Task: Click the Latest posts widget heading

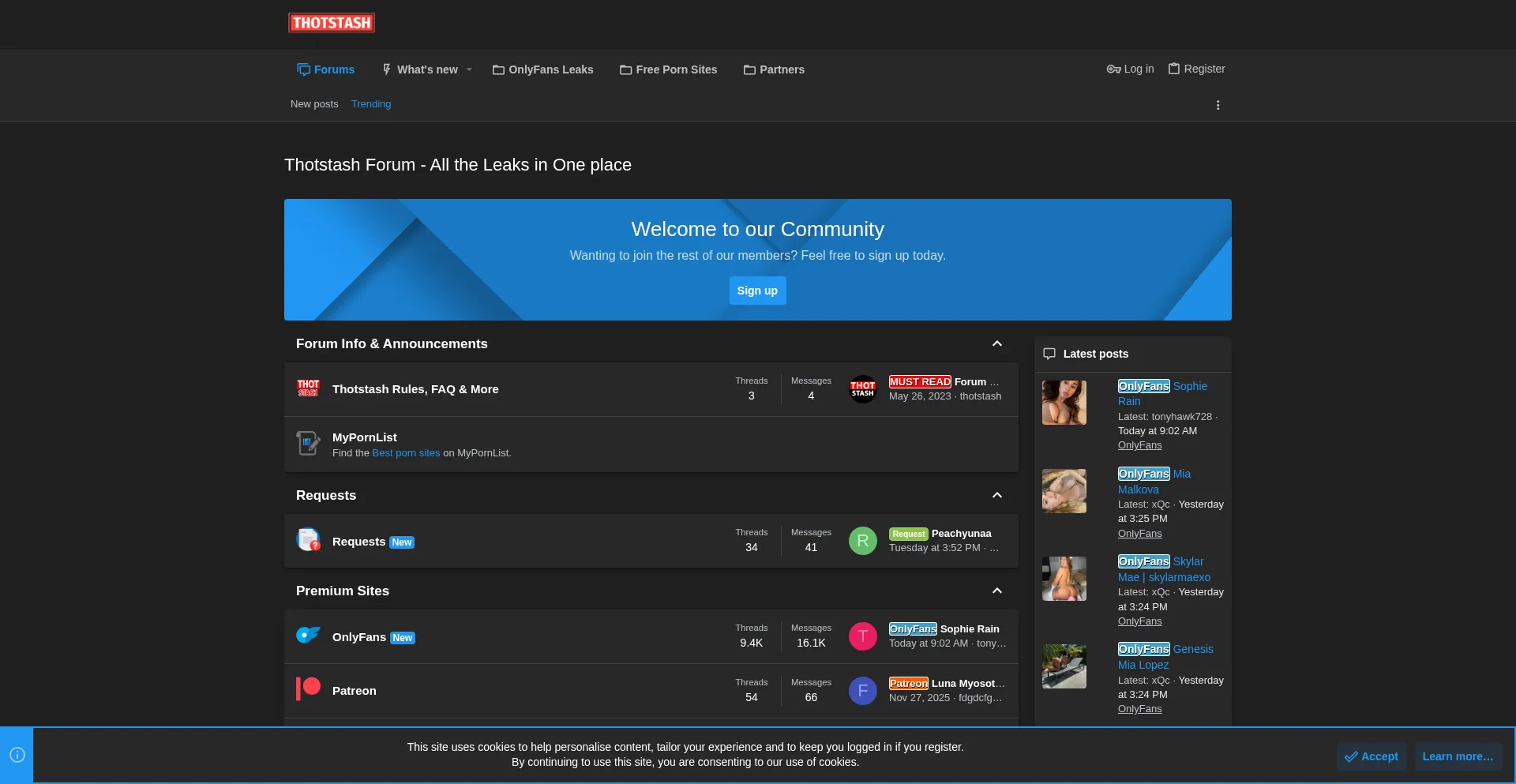Action: coord(1096,354)
